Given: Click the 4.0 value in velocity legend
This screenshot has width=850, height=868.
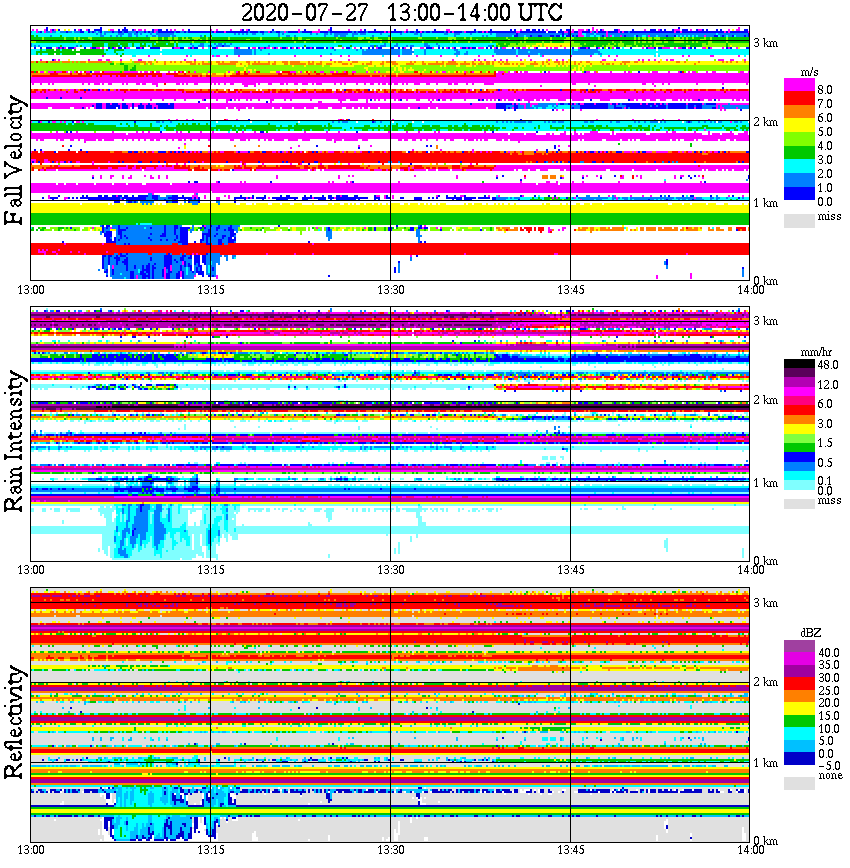Looking at the screenshot, I should pyautogui.click(x=825, y=146).
